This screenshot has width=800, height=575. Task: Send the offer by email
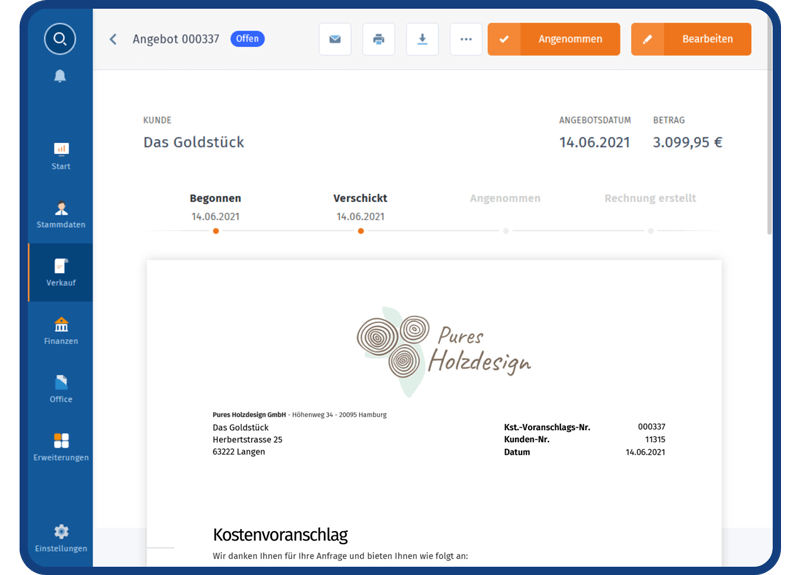[x=335, y=39]
